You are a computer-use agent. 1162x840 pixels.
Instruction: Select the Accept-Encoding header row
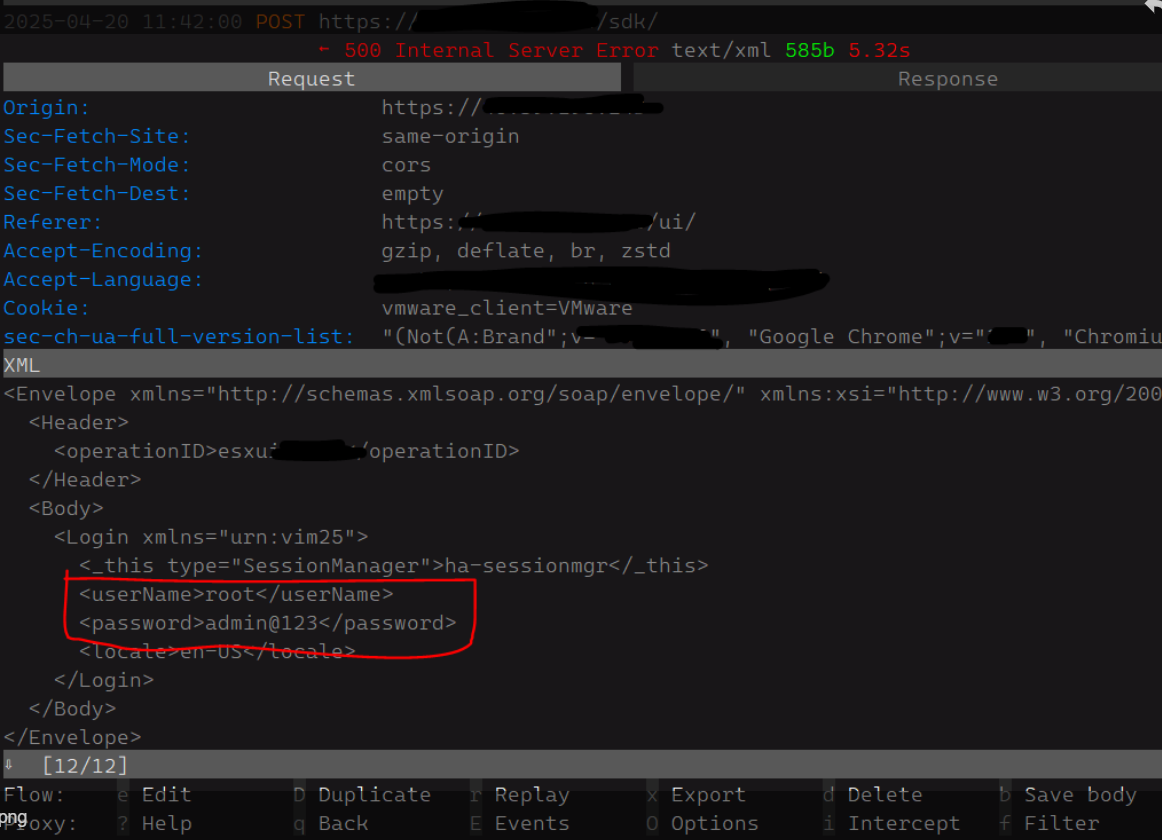102,251
